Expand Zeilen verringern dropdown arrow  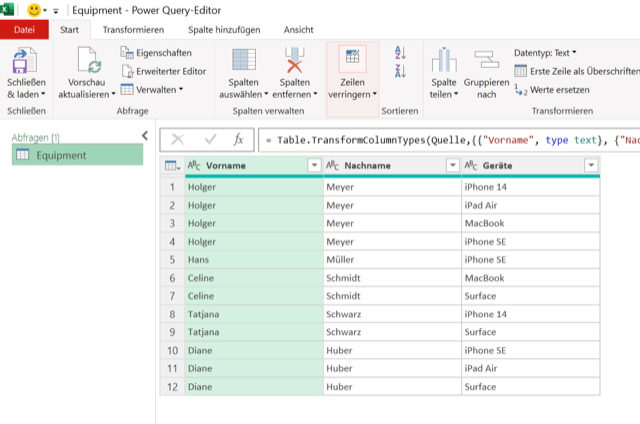pos(374,94)
